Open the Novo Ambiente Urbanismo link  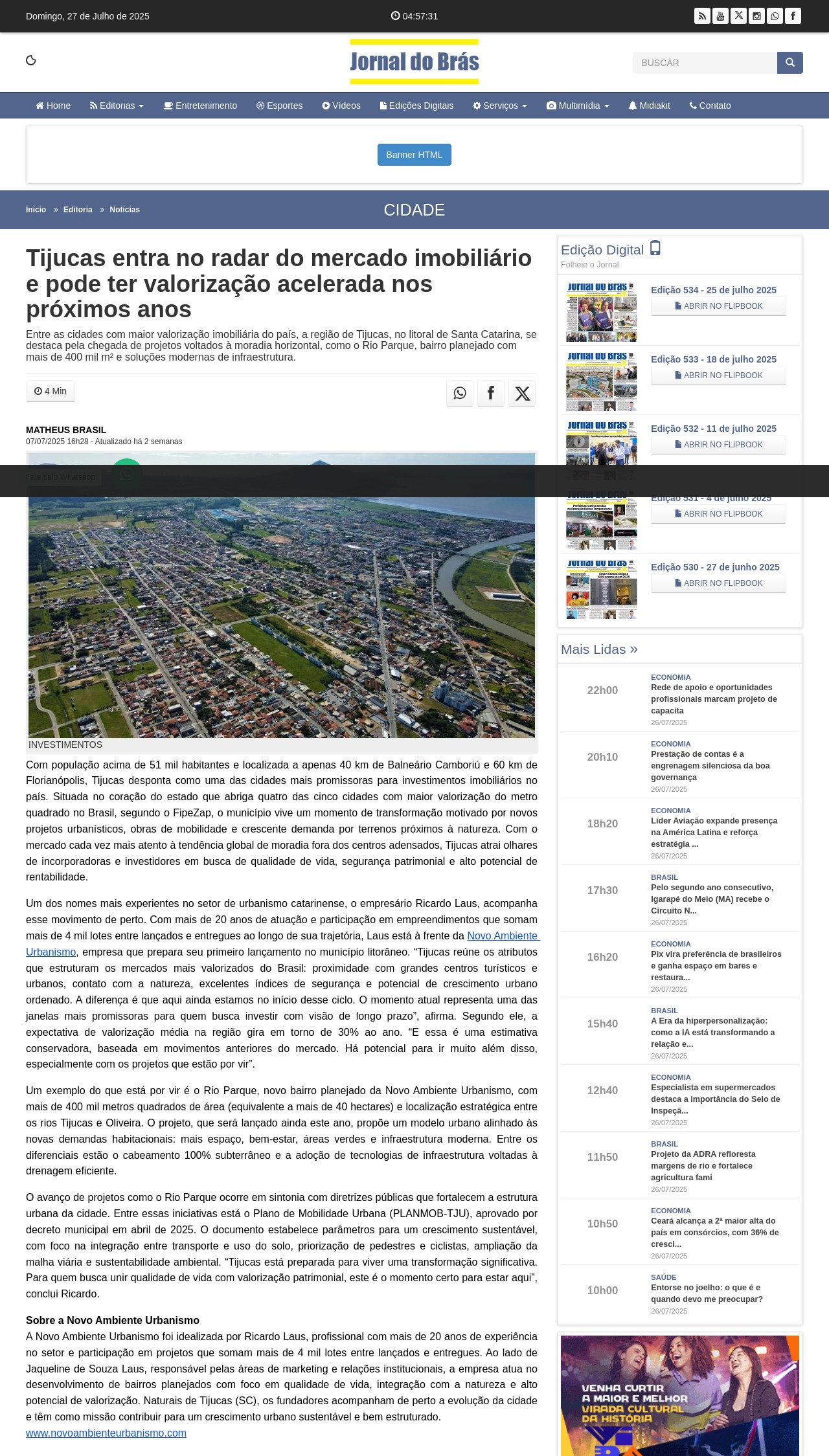point(503,935)
